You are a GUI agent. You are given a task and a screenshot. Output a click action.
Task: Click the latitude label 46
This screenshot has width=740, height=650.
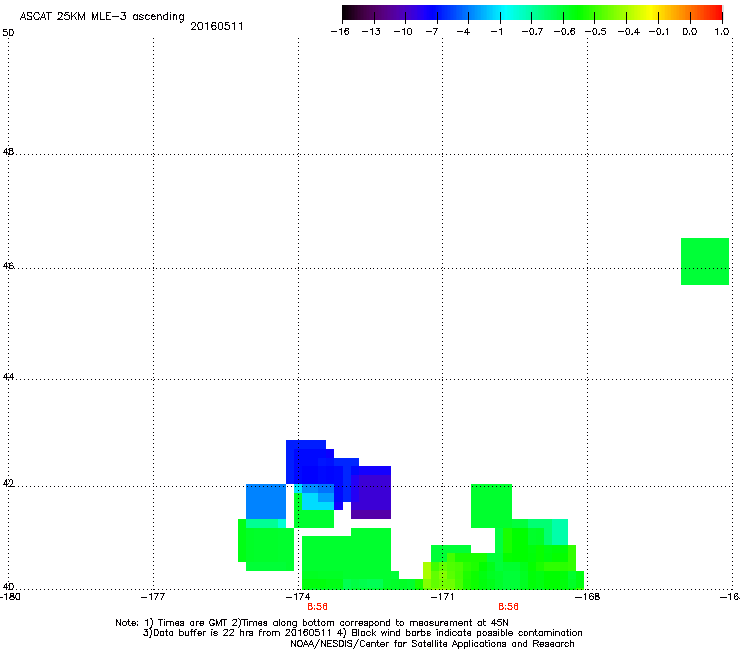click(8, 266)
